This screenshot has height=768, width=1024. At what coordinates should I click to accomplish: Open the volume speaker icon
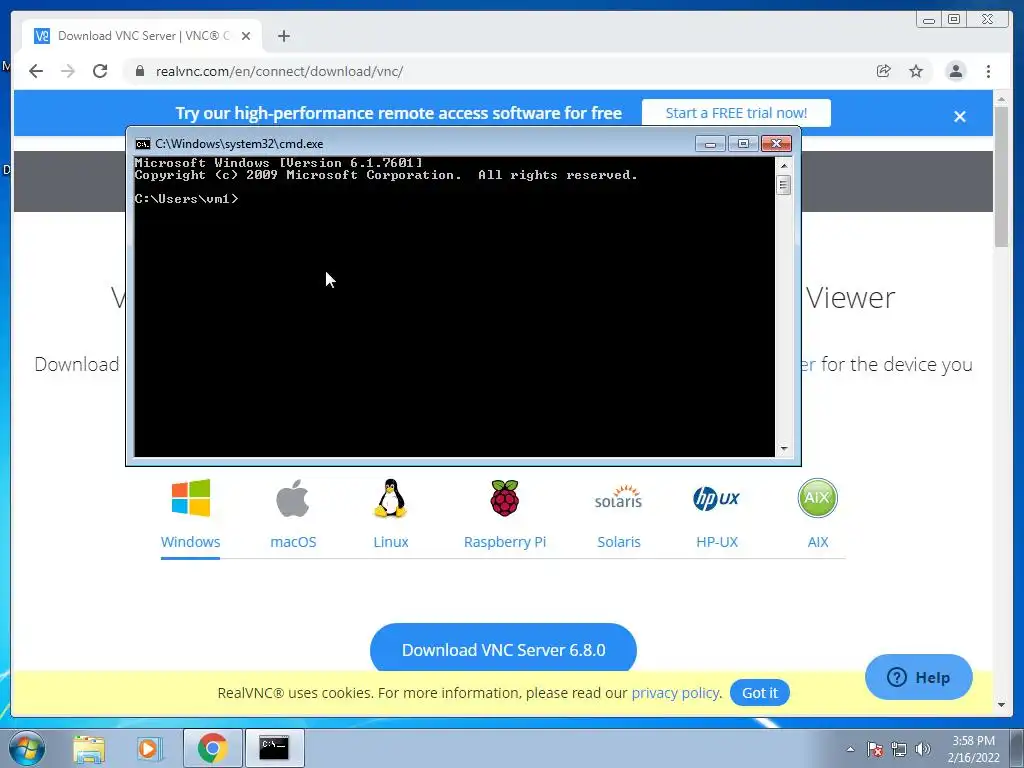pos(923,749)
